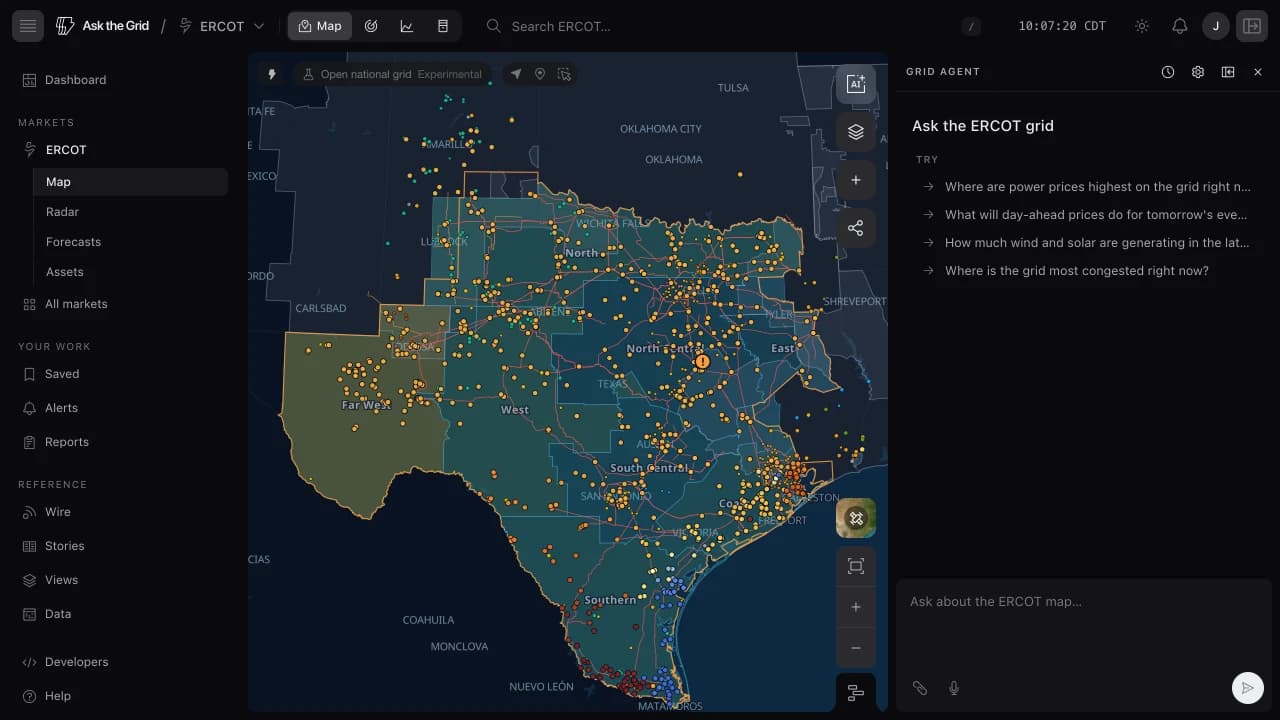Image resolution: width=1280 pixels, height=720 pixels.
Task: Zoom in on the map
Action: tap(856, 607)
